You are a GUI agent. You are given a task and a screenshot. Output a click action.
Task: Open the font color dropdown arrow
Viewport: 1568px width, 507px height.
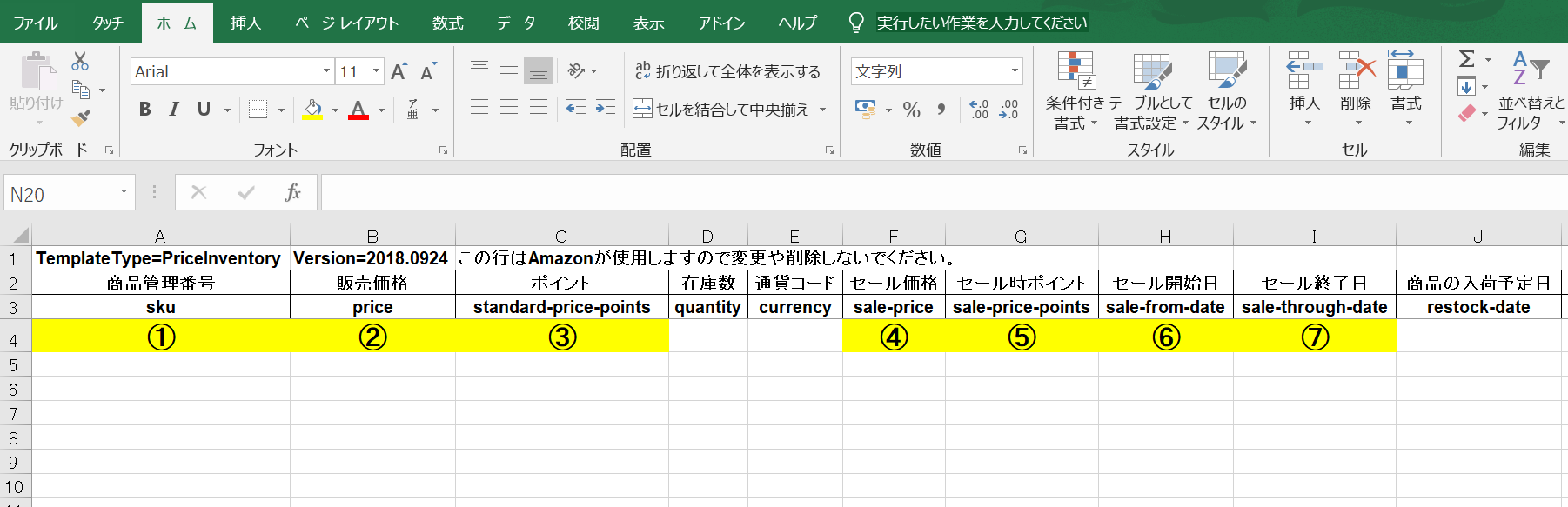pos(381,110)
